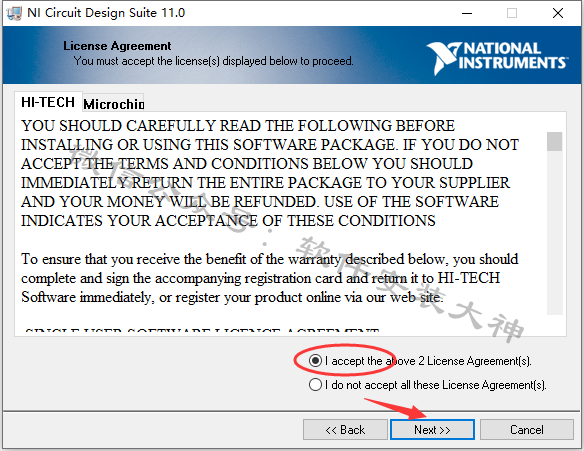
Task: Select the HI-TECH license tab
Action: (x=48, y=102)
